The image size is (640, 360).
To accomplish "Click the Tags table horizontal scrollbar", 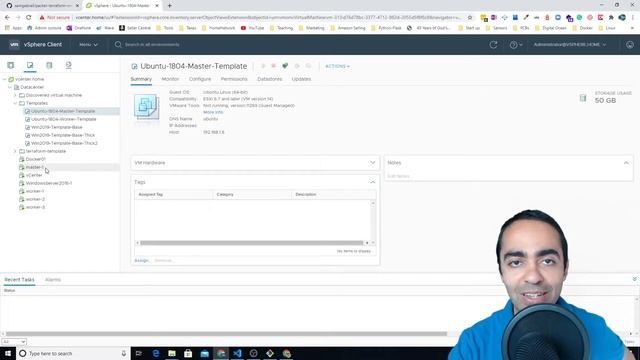I will click(251, 243).
